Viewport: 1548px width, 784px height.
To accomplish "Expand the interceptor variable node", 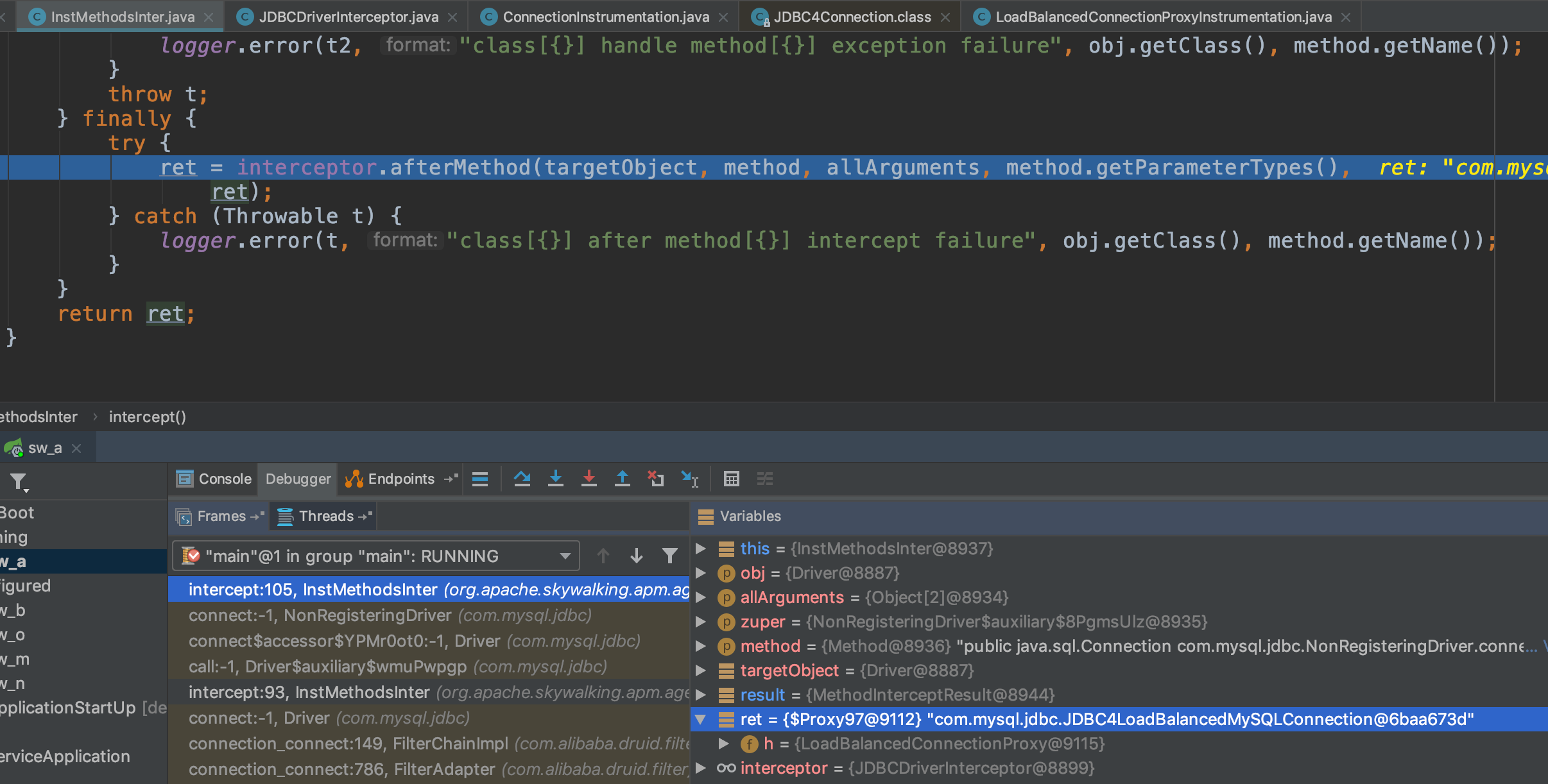I will tap(700, 768).
